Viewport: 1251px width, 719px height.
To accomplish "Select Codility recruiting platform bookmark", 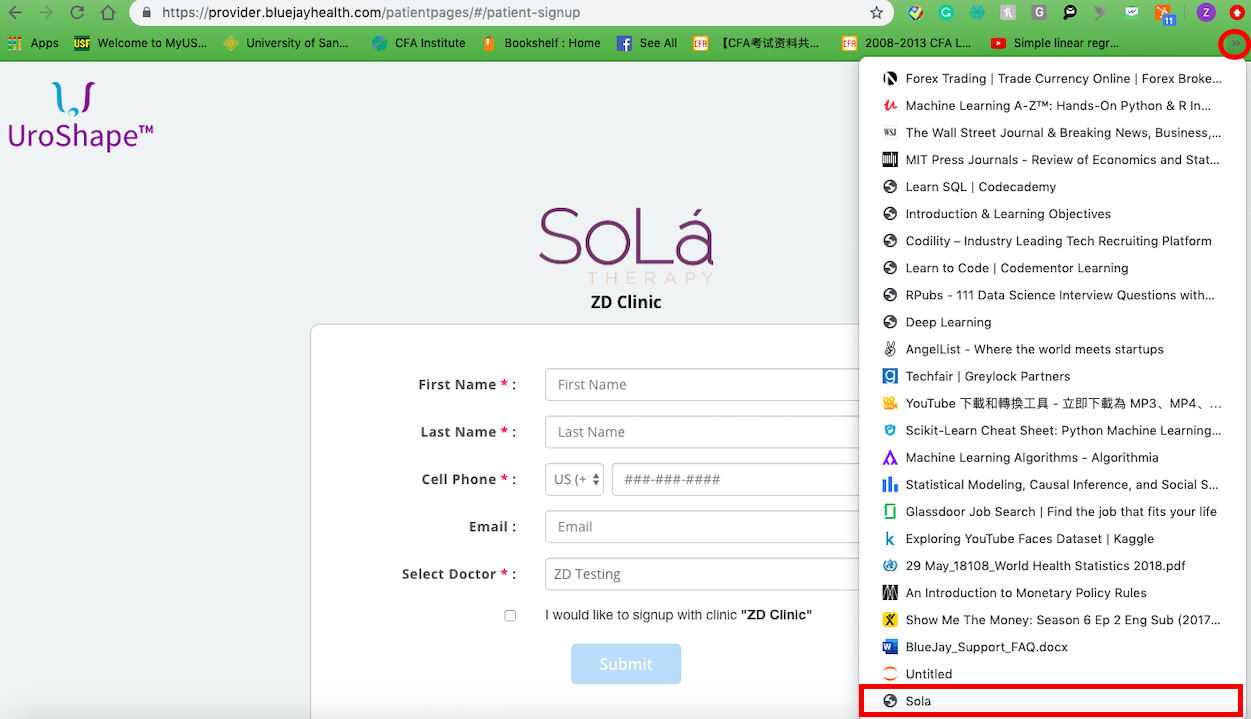I will coord(1052,240).
